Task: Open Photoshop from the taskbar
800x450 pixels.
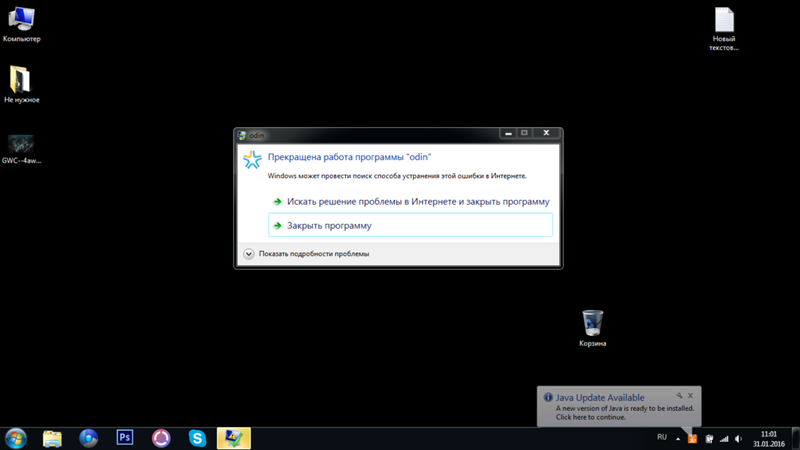Action: click(124, 438)
